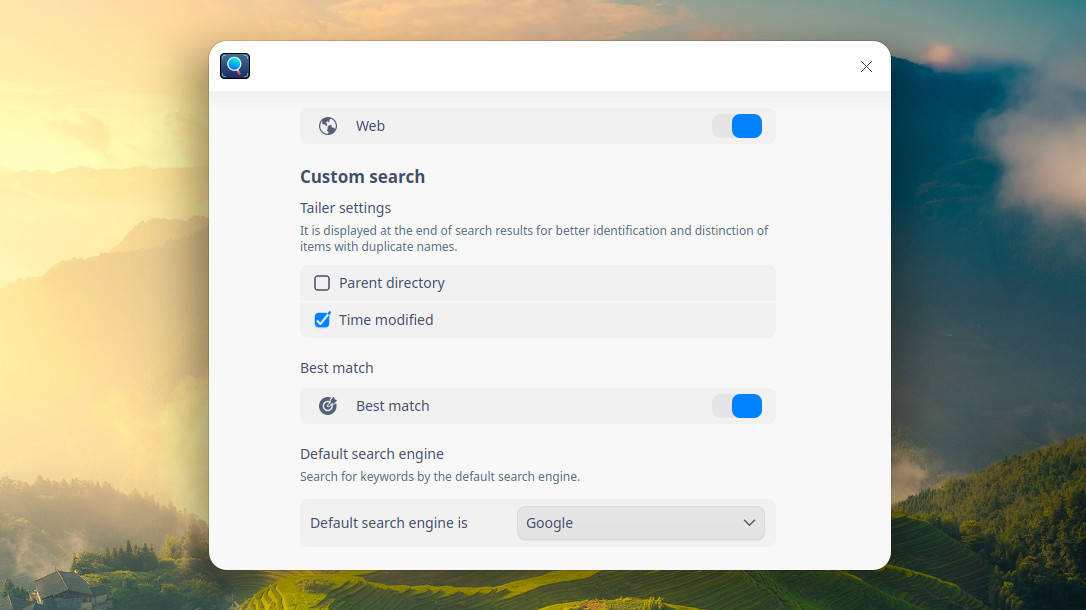1086x610 pixels.
Task: Click the Time modified label text
Action: point(386,320)
